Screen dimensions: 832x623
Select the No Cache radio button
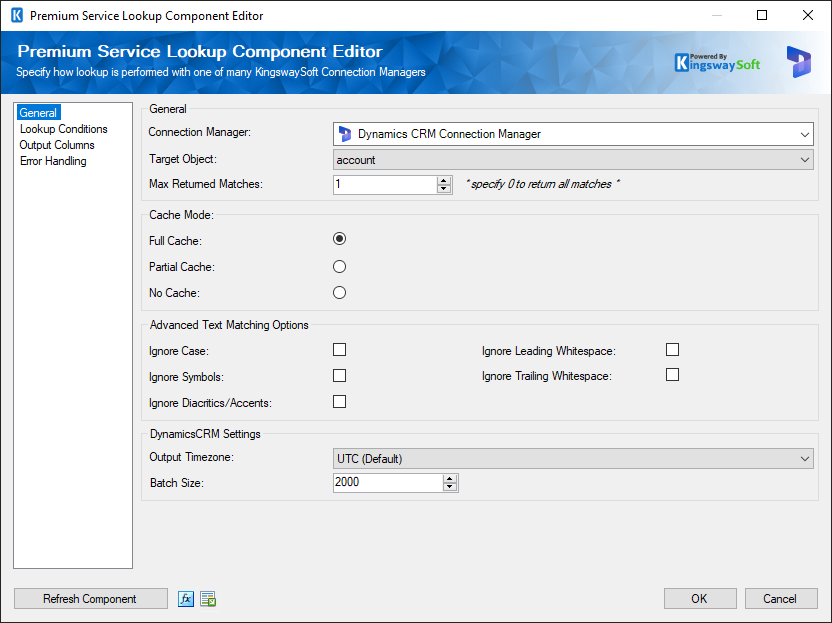click(x=340, y=292)
